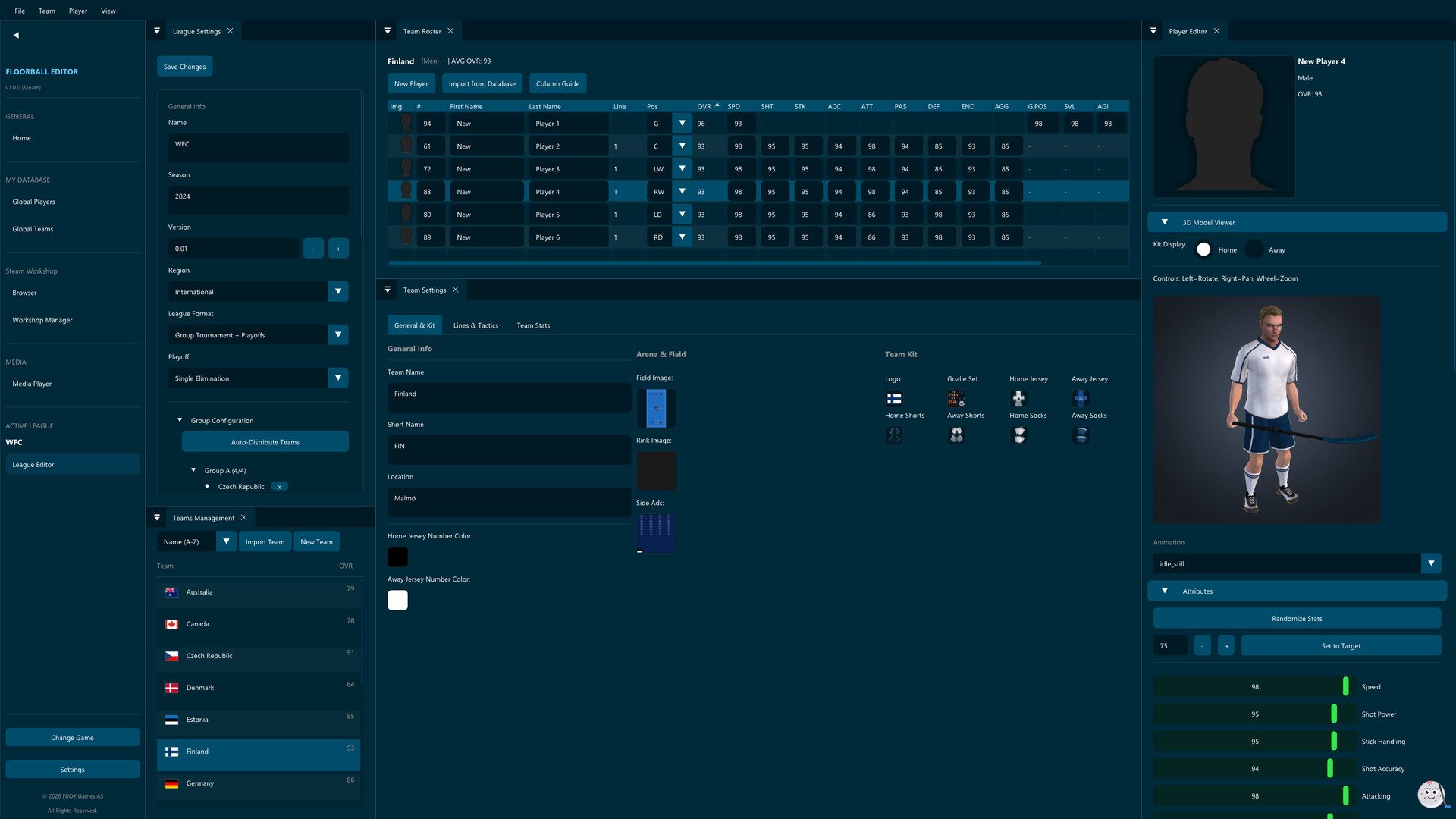
Task: Switch to the Lines & Tactics tab
Action: click(475, 325)
